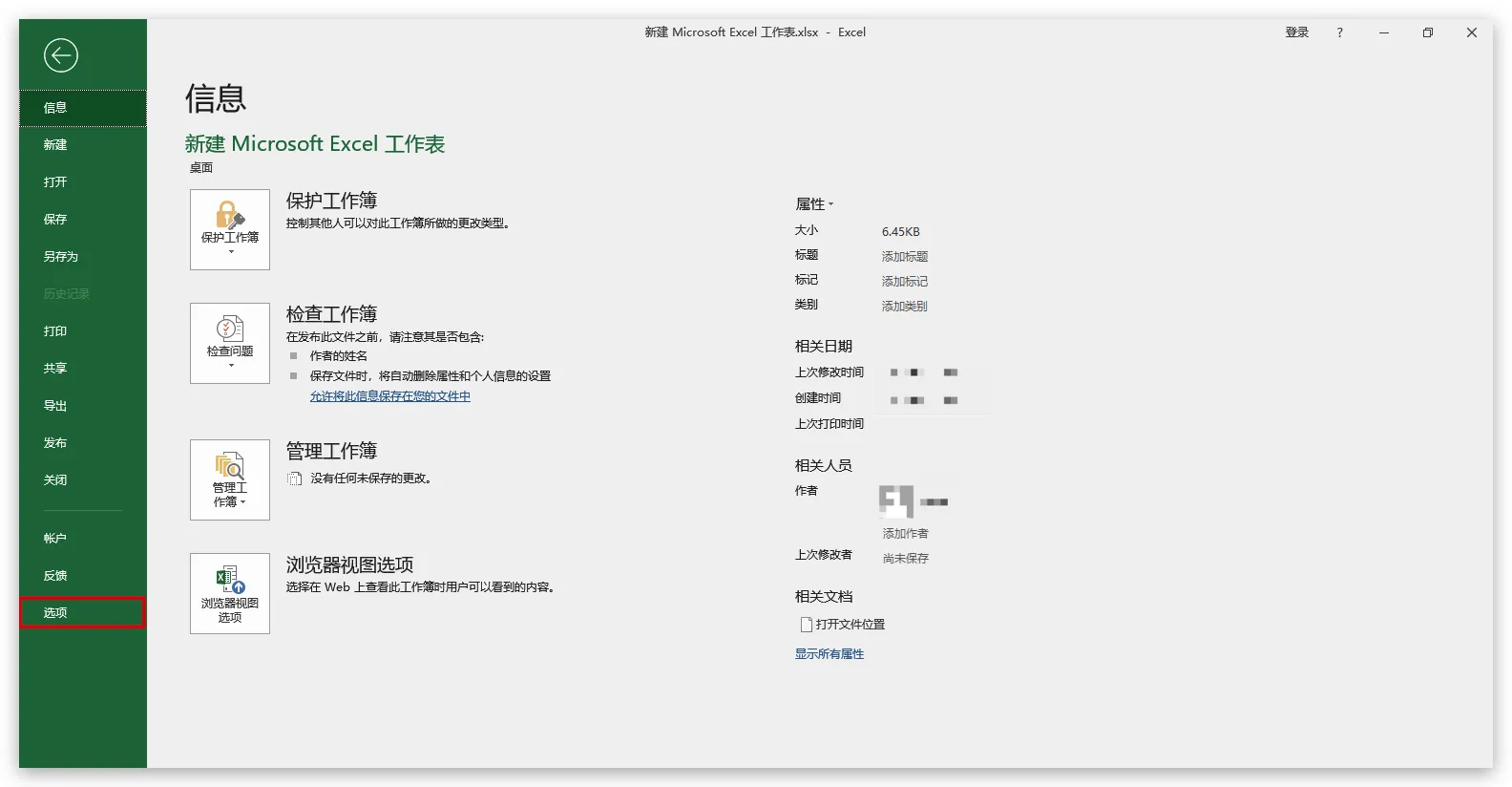
Task: Click the 打开文件位置 file icon
Action: pos(807,625)
